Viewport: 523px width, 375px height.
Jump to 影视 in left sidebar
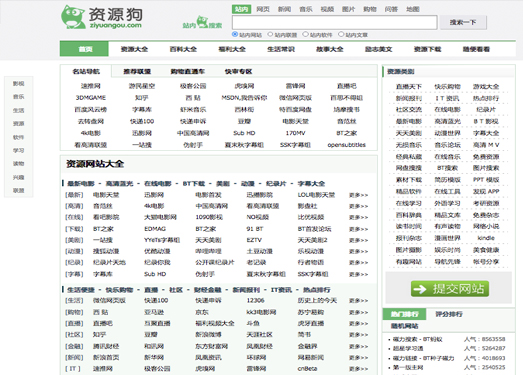point(19,83)
